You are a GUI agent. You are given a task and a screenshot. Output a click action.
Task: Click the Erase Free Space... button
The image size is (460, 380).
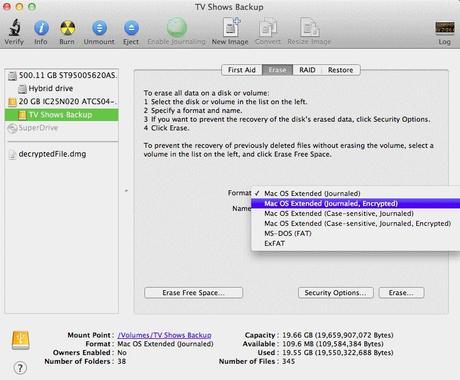point(193,293)
